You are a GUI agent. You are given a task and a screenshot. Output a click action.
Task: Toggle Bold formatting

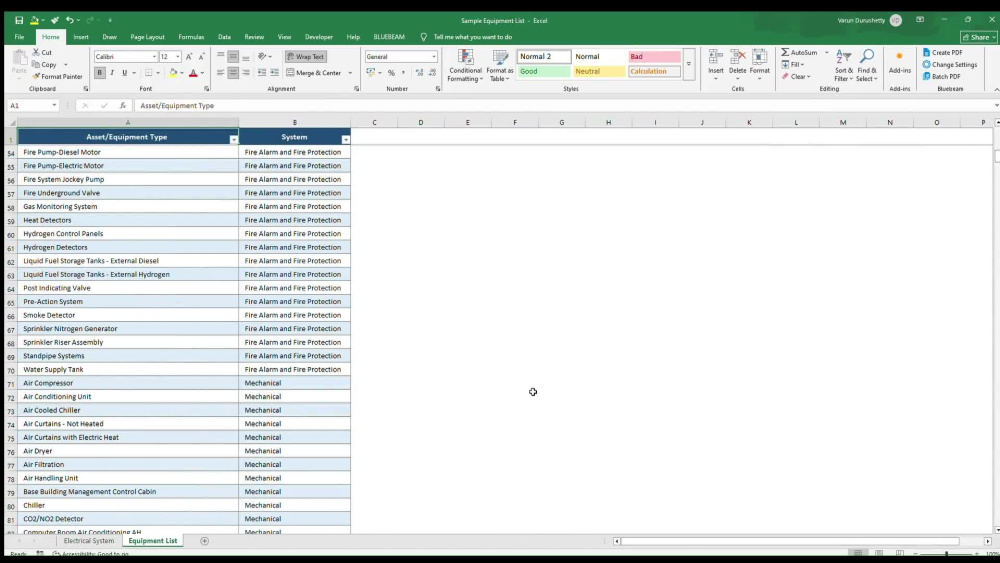pos(99,73)
